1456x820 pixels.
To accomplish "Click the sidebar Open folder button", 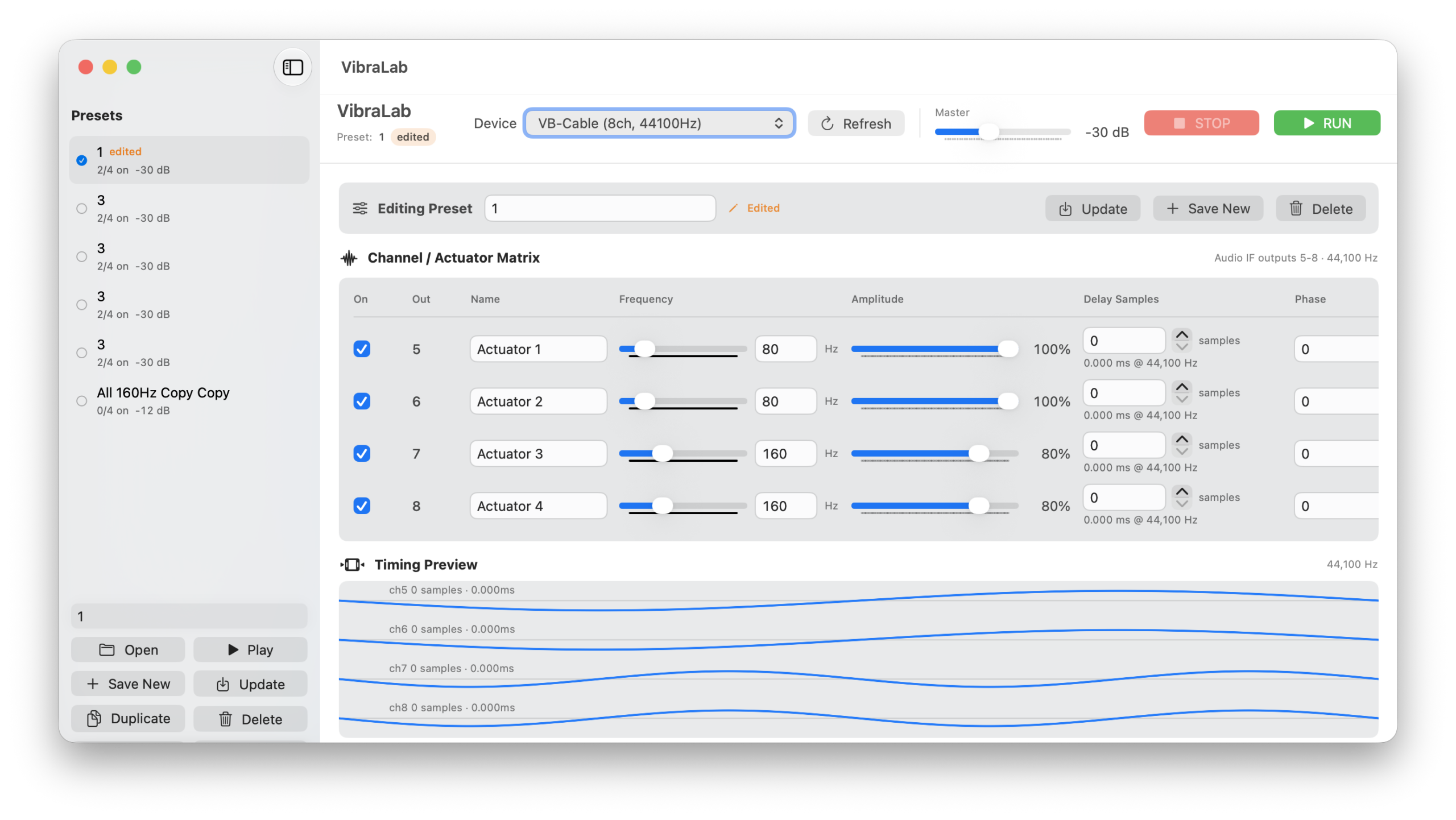I will (x=128, y=649).
